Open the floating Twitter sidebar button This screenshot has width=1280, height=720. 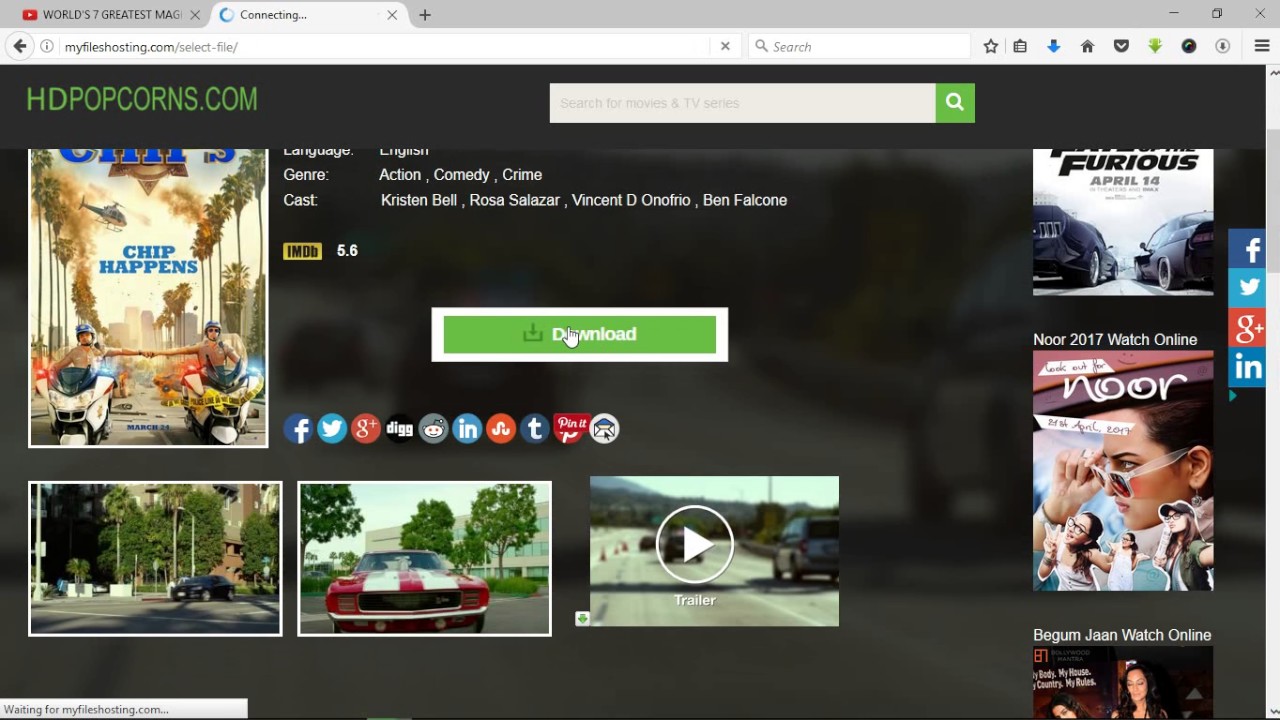coord(1247,288)
